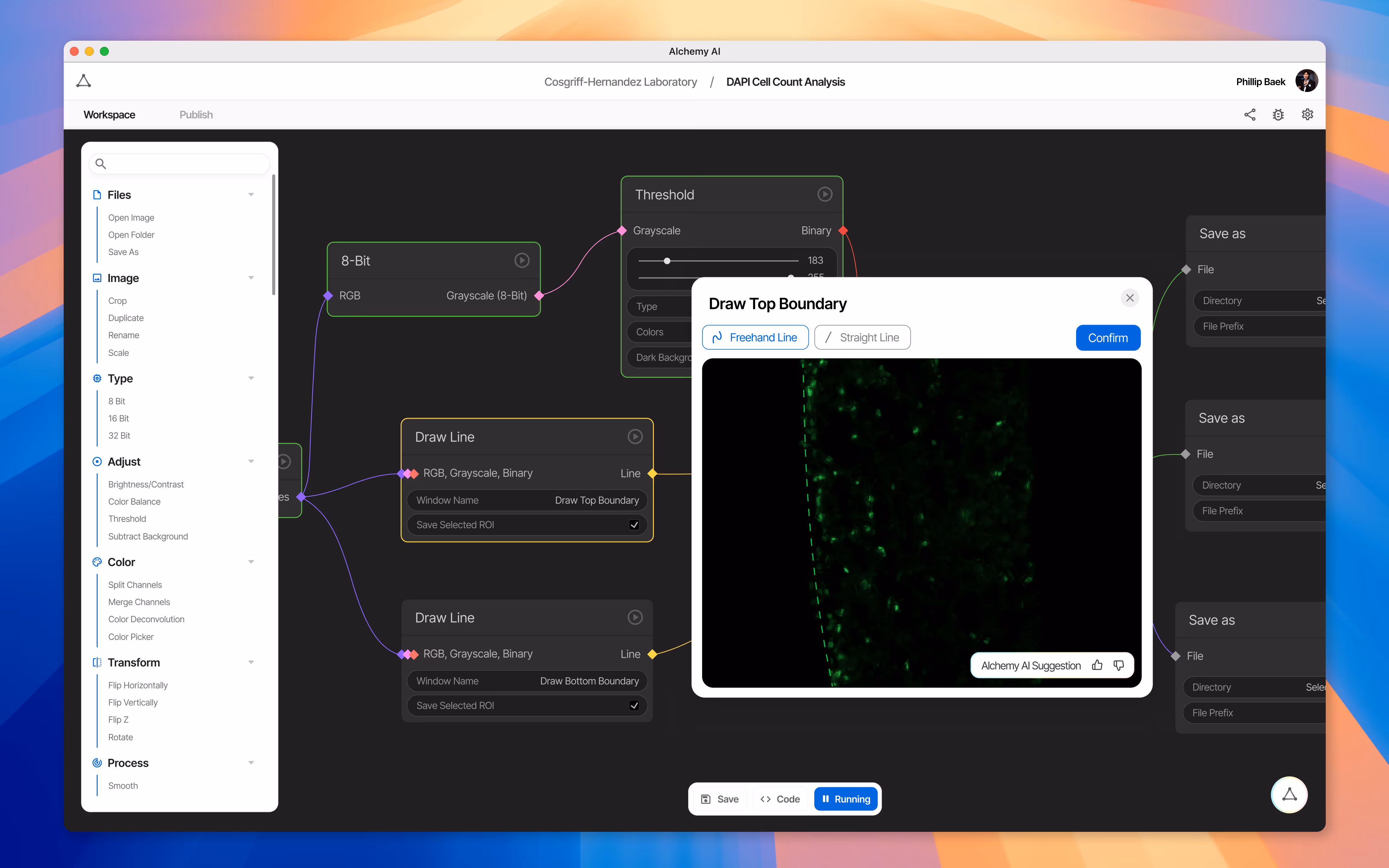This screenshot has height=868, width=1389.
Task: Click Alchemy logo in header
Action: point(84,81)
